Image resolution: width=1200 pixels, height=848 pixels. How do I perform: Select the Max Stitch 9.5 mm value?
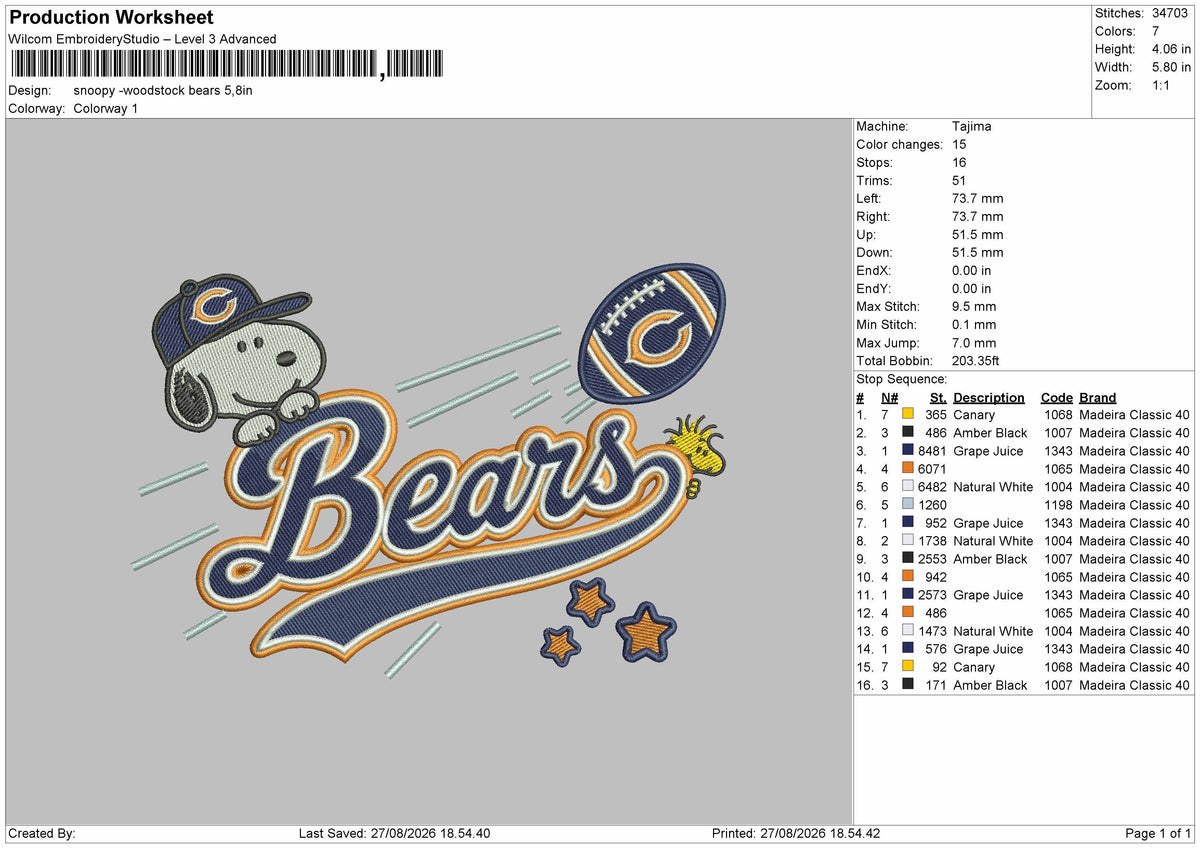[972, 307]
